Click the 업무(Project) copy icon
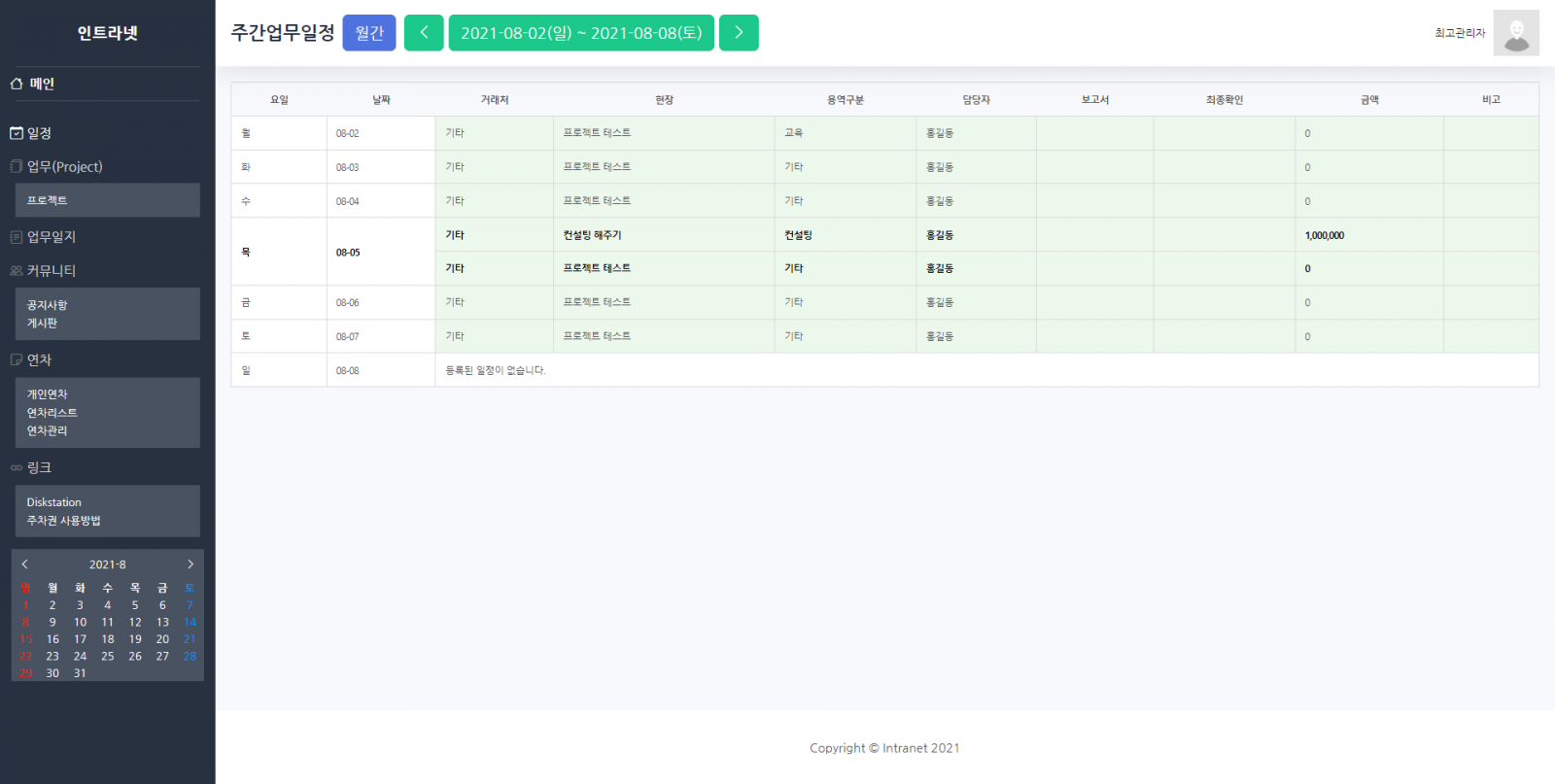This screenshot has width=1555, height=784. pos(17,166)
